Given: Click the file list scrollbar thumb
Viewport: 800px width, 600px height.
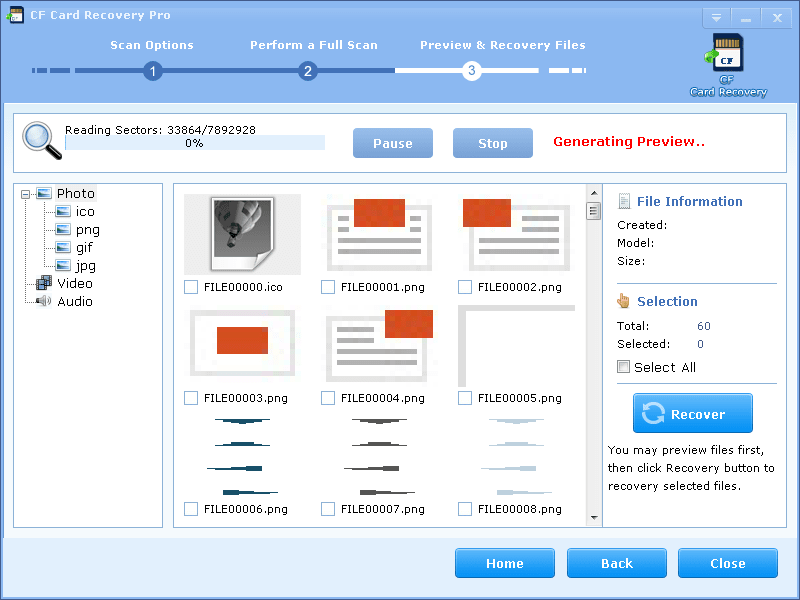Looking at the screenshot, I should [x=593, y=211].
